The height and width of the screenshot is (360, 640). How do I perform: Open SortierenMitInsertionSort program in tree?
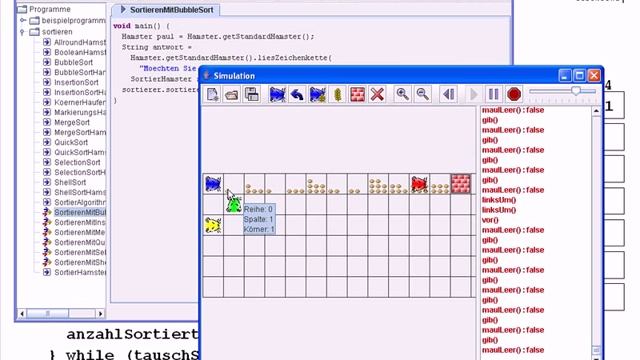tap(74, 222)
